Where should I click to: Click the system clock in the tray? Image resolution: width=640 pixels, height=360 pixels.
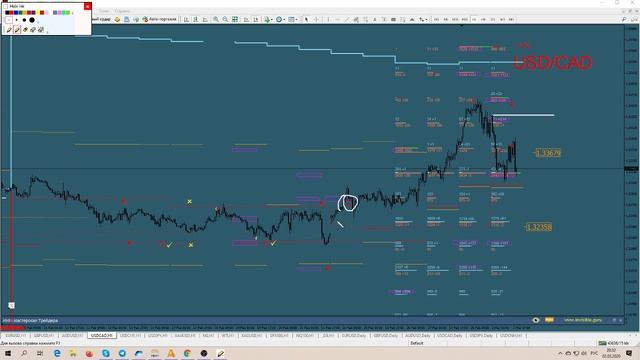click(x=611, y=353)
